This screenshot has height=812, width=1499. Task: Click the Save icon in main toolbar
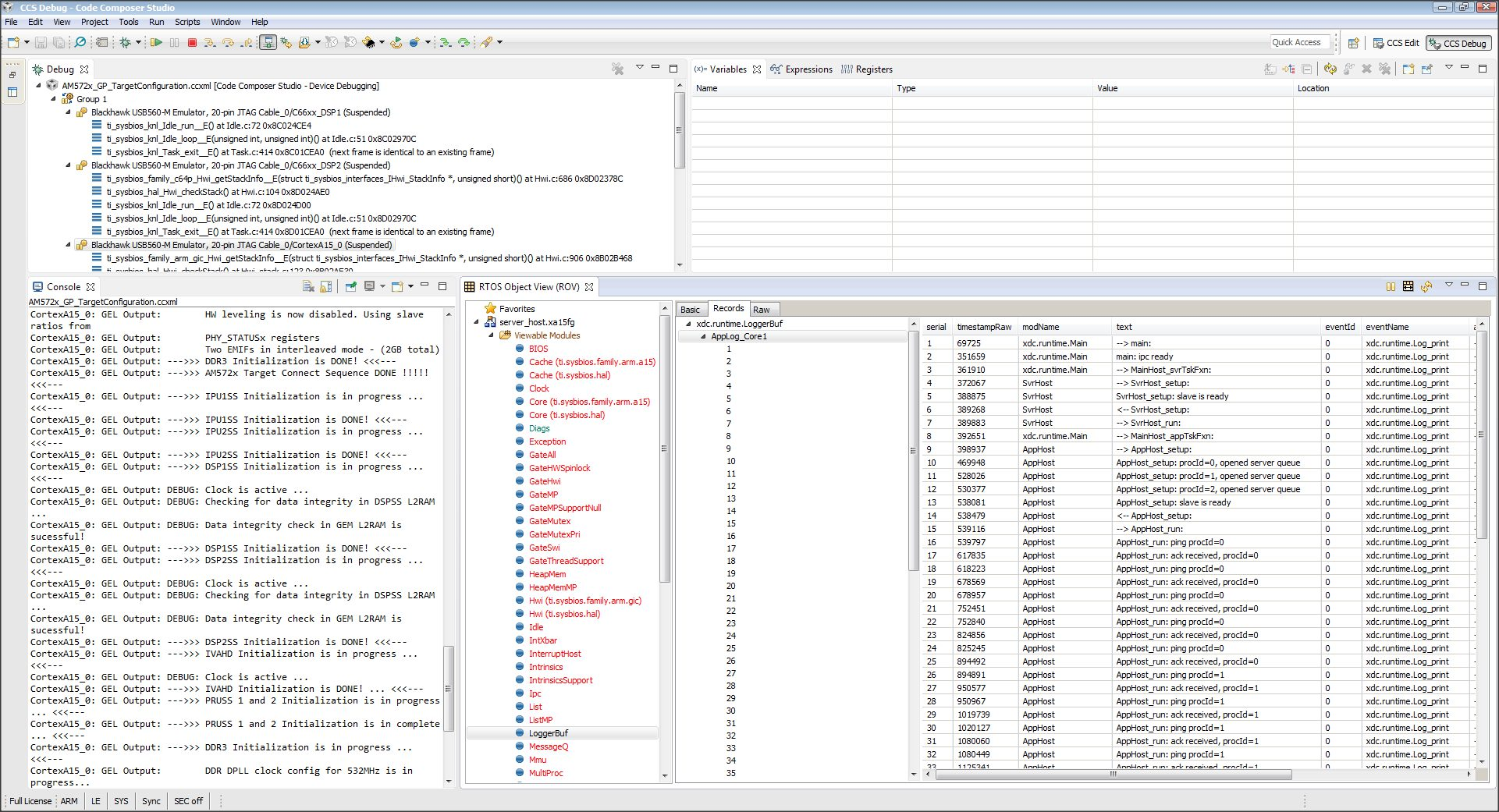tap(41, 43)
